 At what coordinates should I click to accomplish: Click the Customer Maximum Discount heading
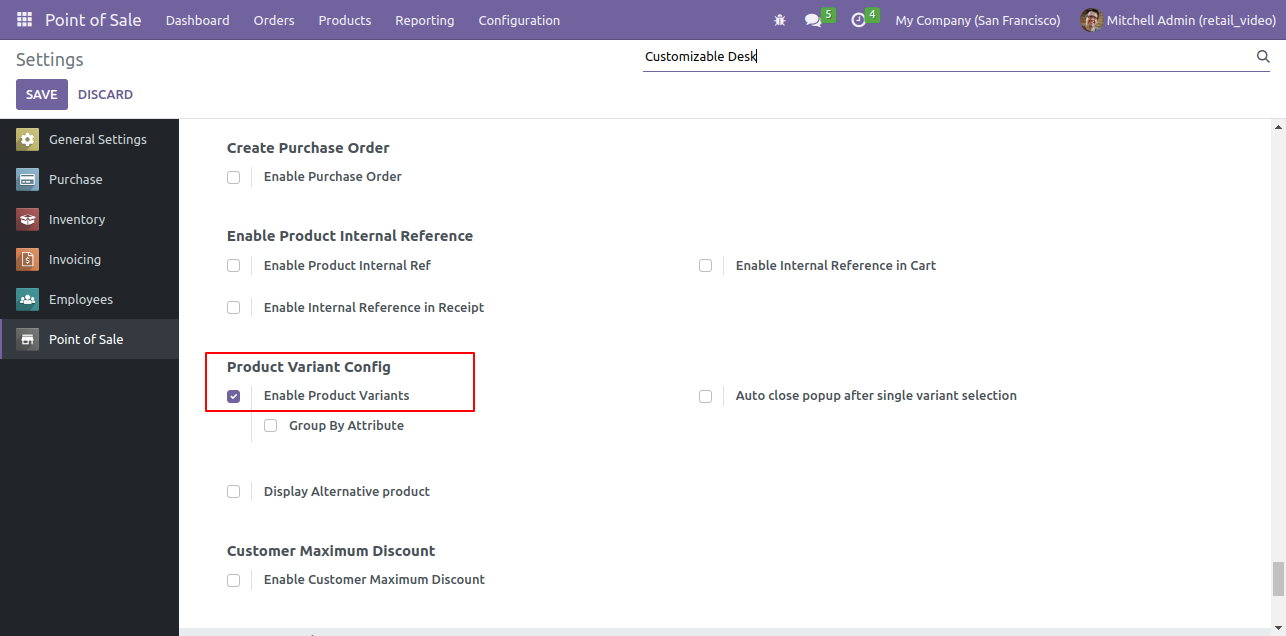coord(331,551)
